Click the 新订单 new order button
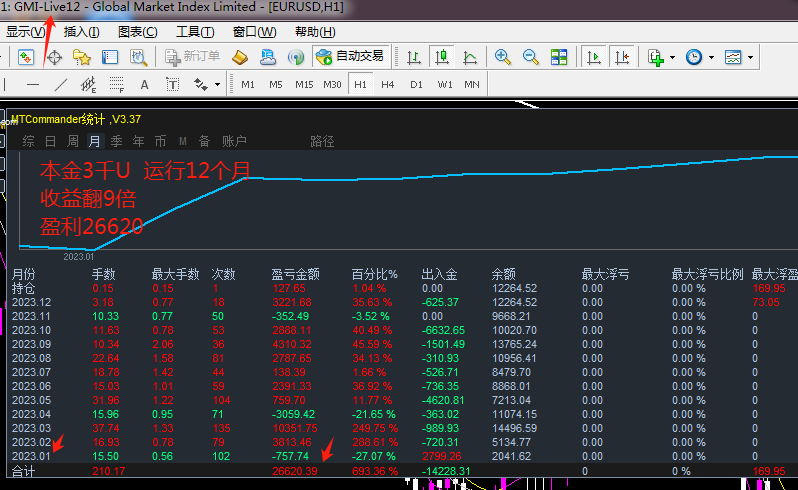The height and width of the screenshot is (490, 798). (x=192, y=57)
